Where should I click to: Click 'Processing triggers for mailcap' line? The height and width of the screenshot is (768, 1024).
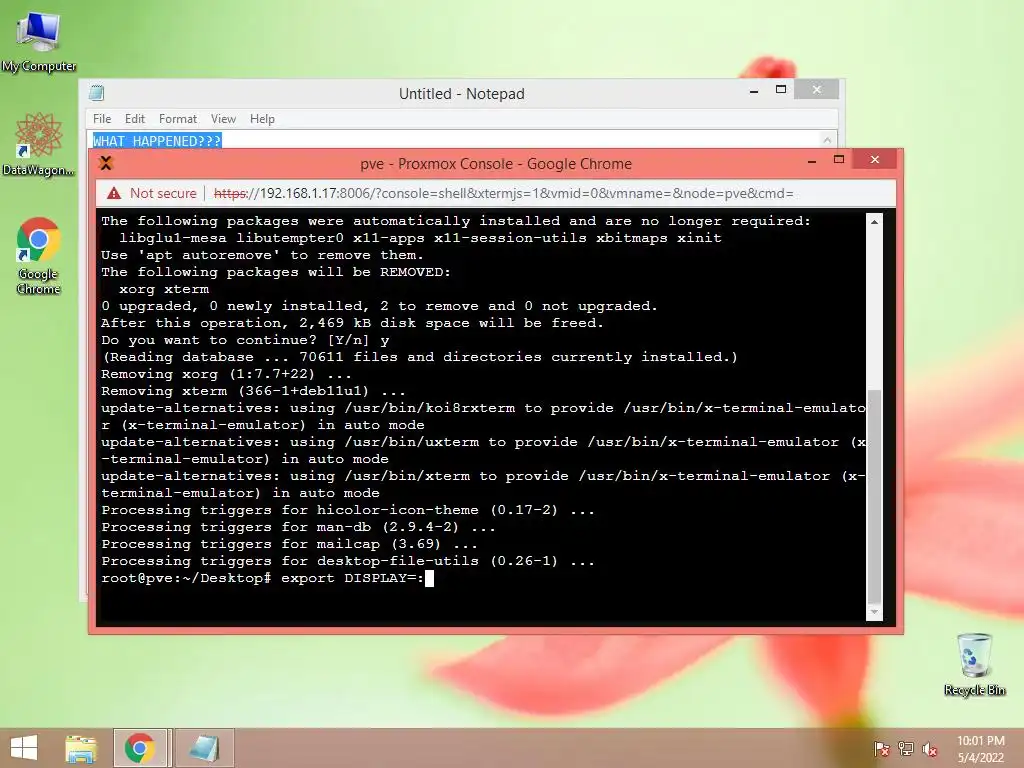(x=289, y=544)
